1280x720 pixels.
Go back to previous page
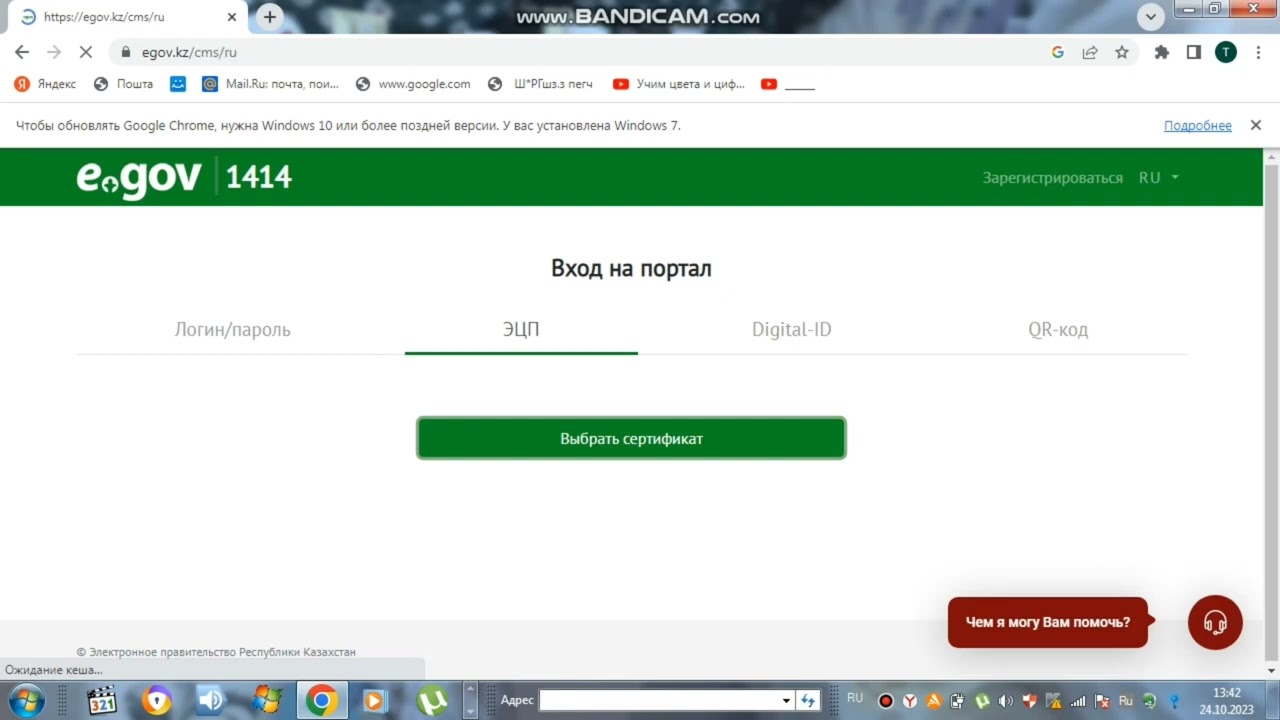22,52
